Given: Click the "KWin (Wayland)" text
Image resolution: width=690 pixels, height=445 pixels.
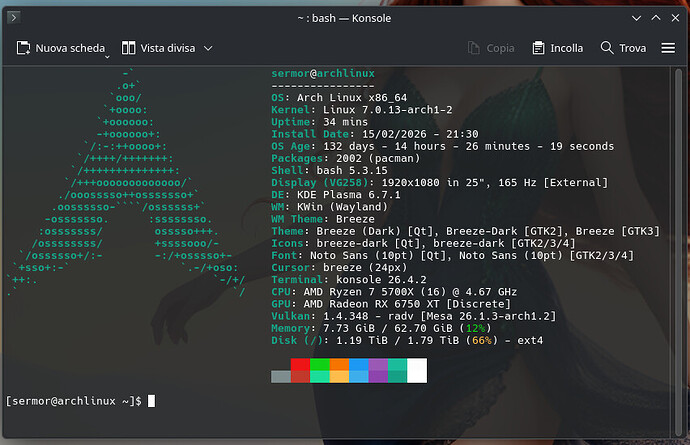Looking at the screenshot, I should click(x=342, y=207).
